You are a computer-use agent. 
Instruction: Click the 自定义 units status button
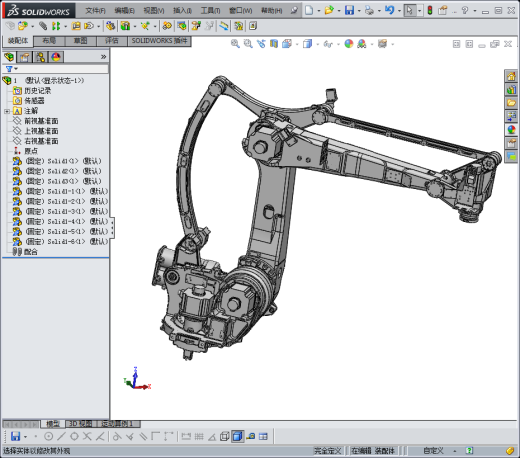(x=433, y=451)
